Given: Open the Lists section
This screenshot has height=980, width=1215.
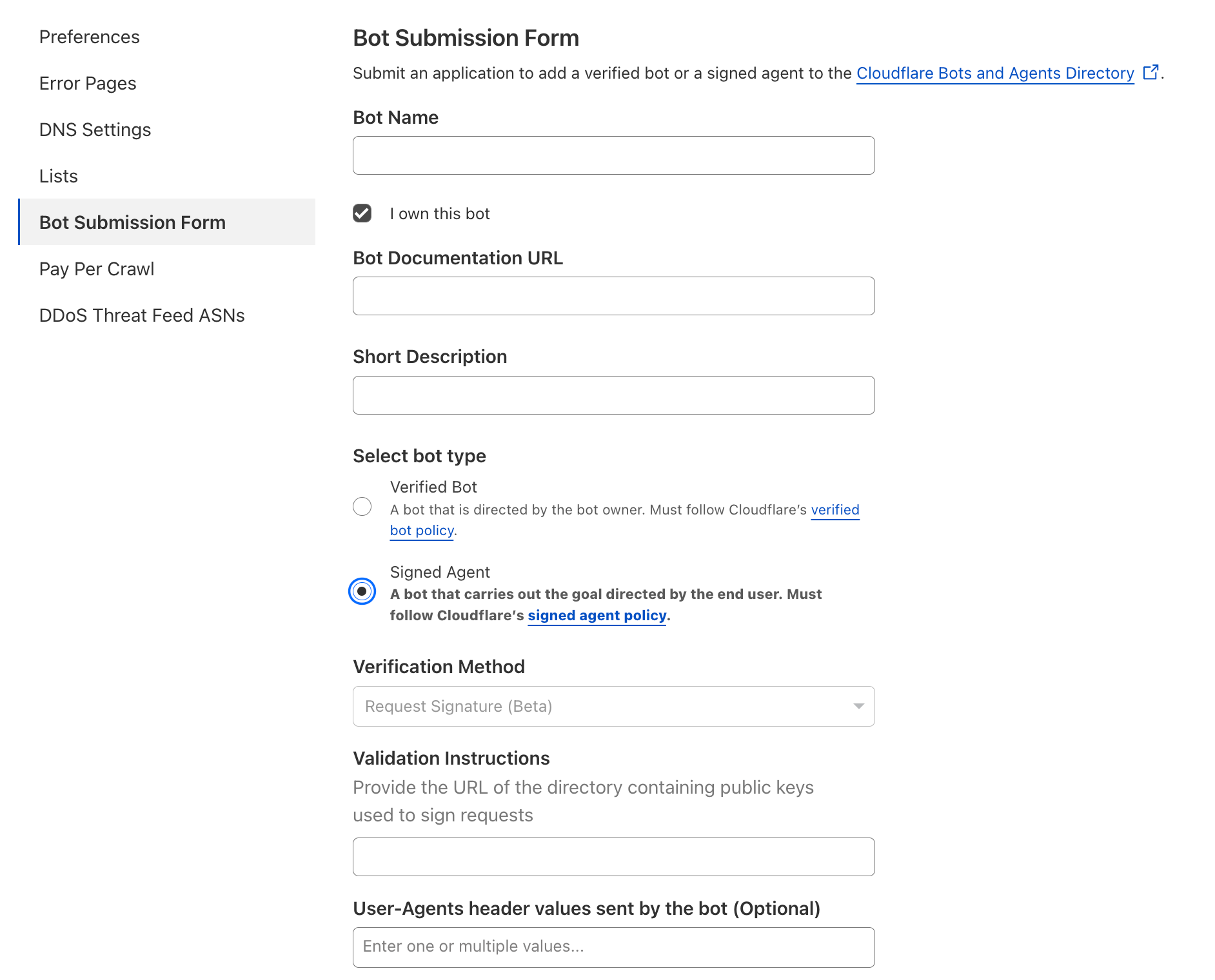Looking at the screenshot, I should point(58,176).
